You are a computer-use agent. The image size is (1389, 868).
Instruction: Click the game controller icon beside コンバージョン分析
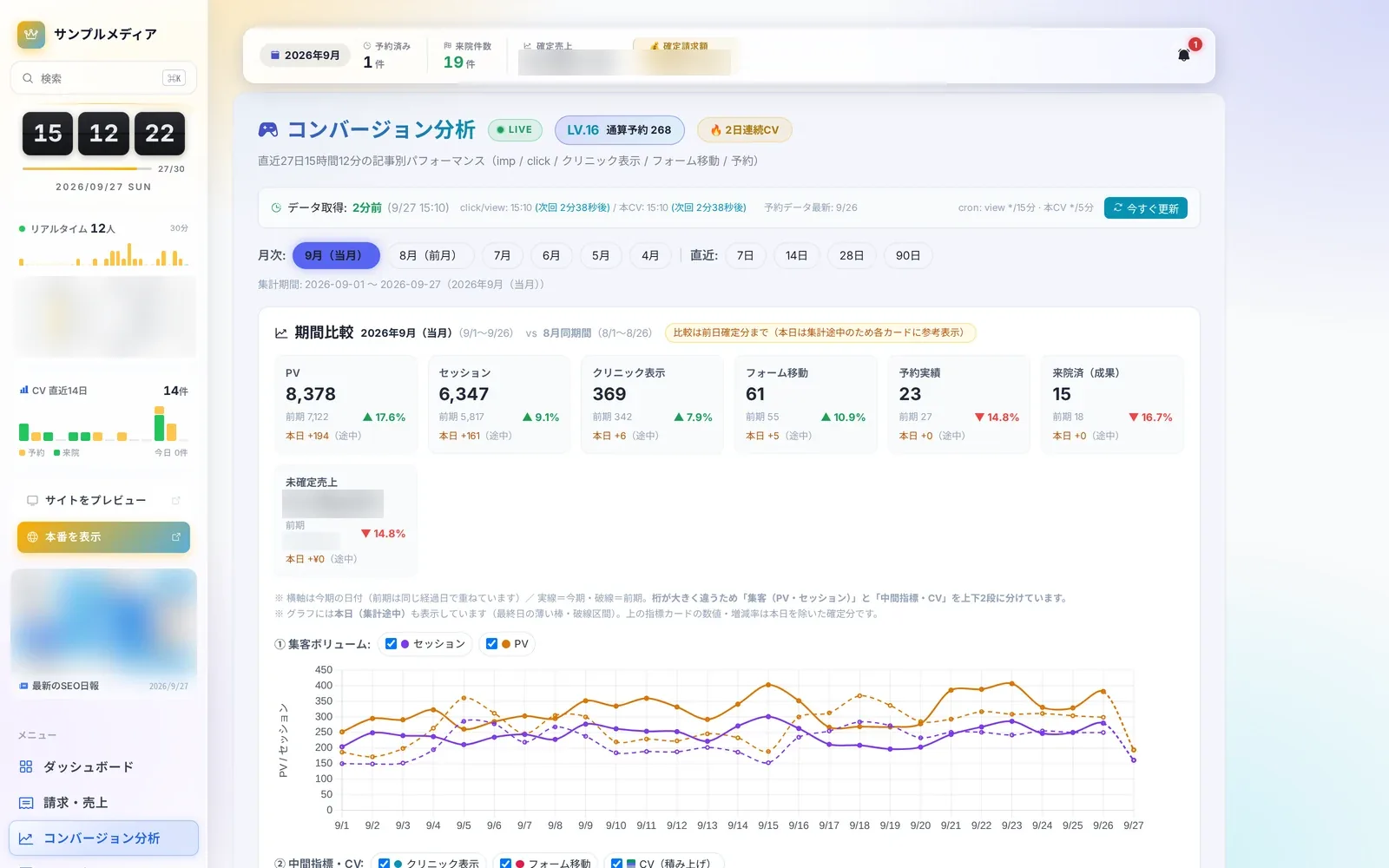coord(268,130)
